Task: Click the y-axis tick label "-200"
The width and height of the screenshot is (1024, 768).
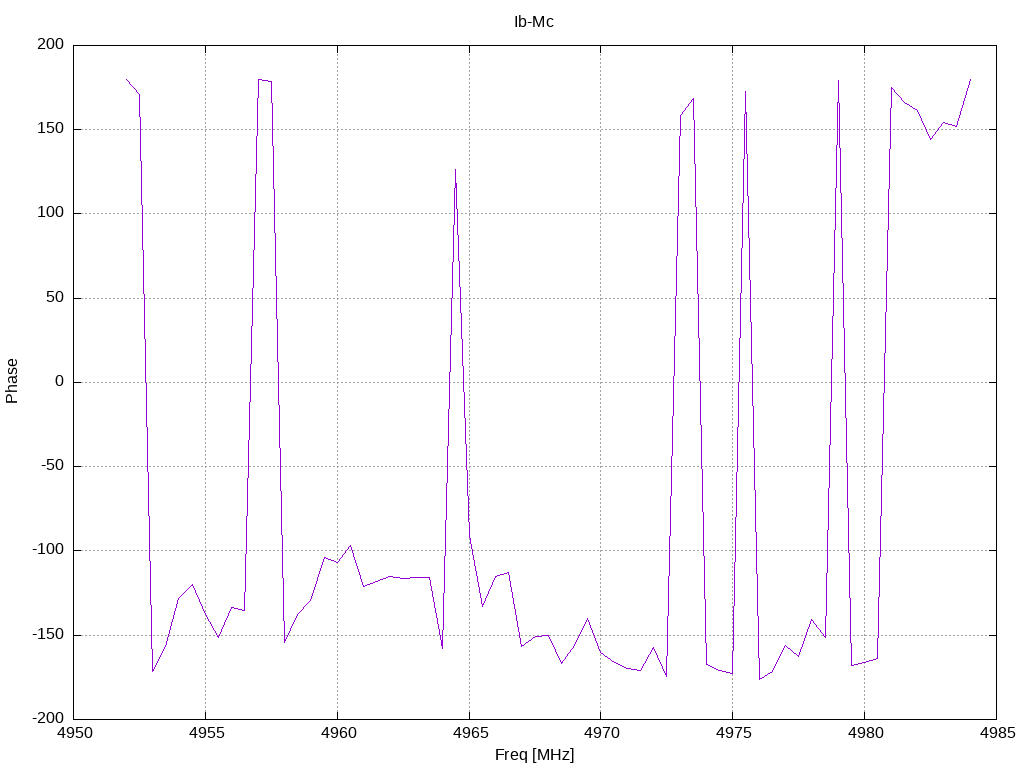Action: pyautogui.click(x=48, y=718)
